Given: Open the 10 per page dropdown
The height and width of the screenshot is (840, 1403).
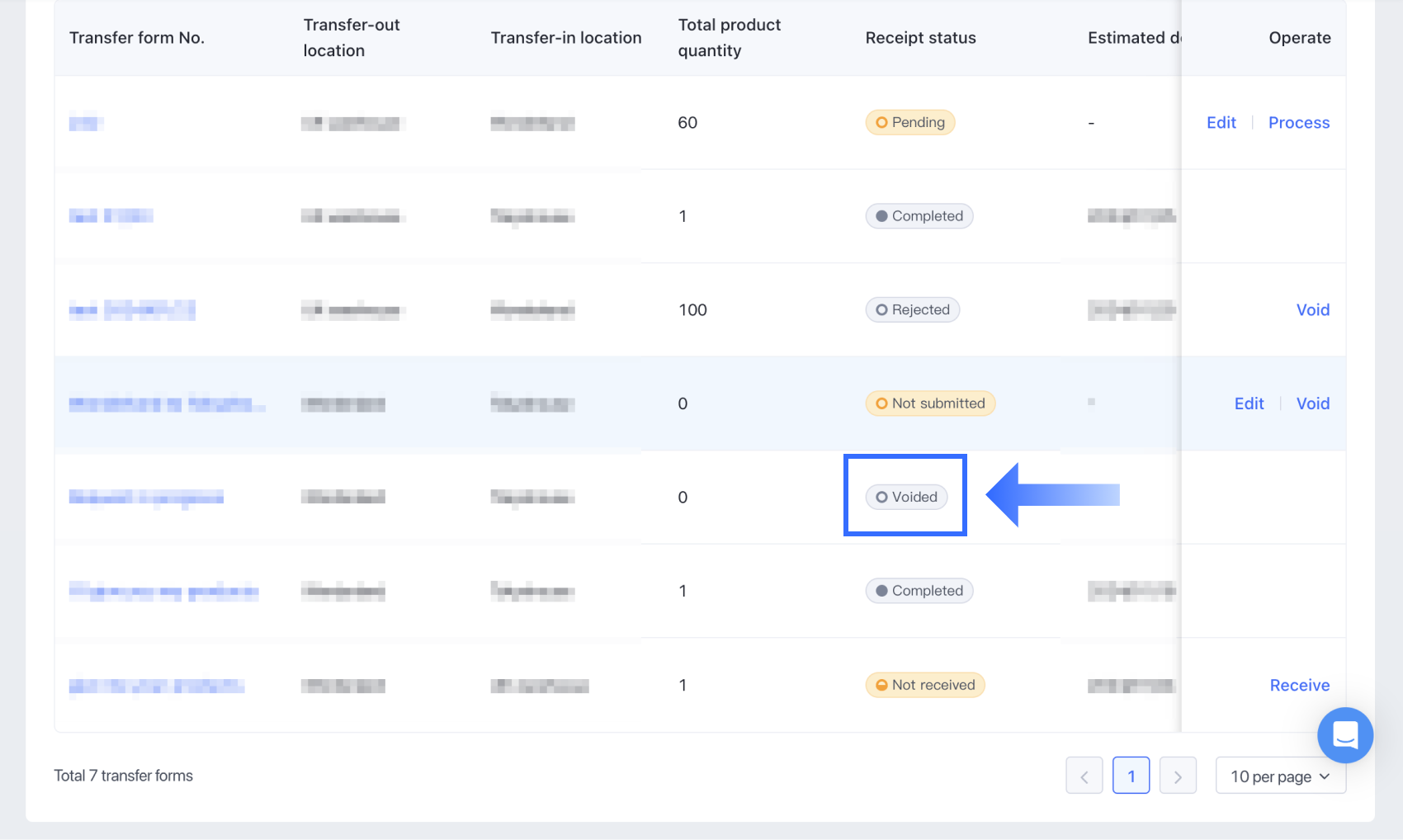Looking at the screenshot, I should pos(1280,776).
